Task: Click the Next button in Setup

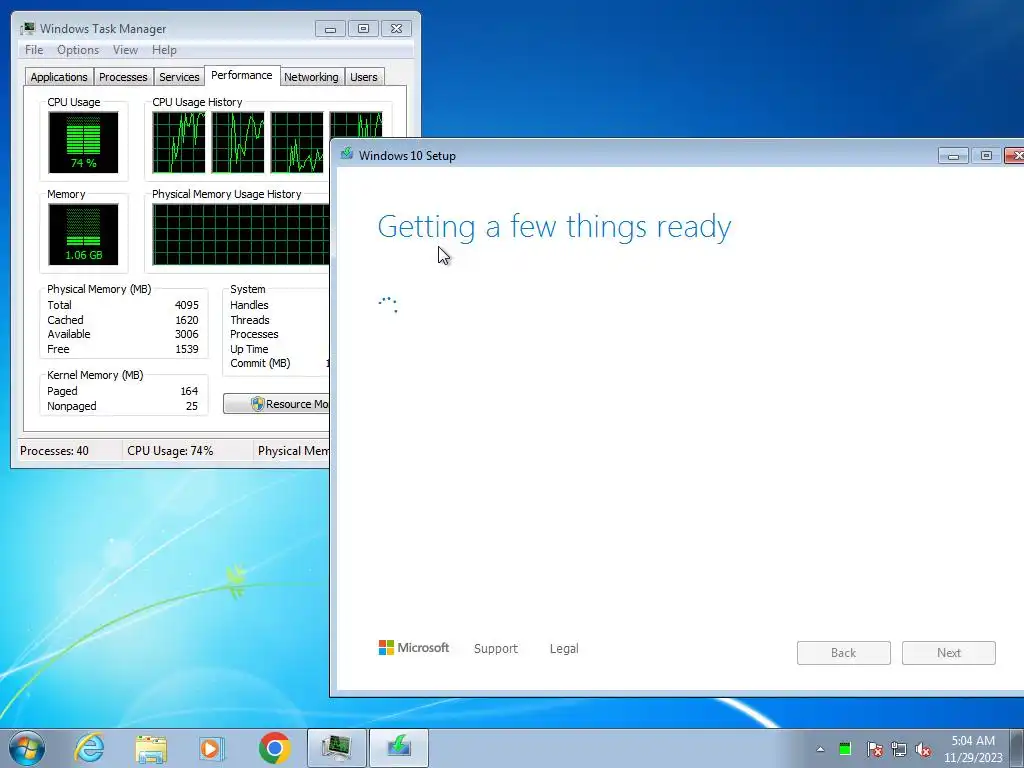Action: pyautogui.click(x=948, y=652)
